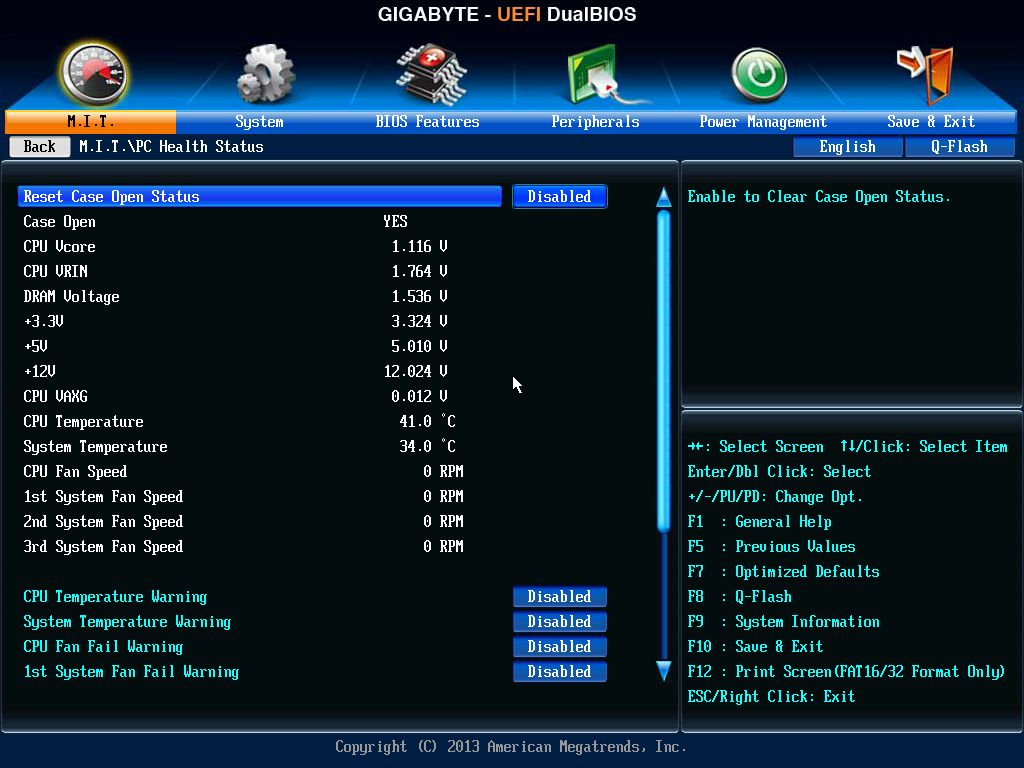This screenshot has width=1024, height=768.
Task: Click the DRAM Voltage label
Action: pos(71,296)
